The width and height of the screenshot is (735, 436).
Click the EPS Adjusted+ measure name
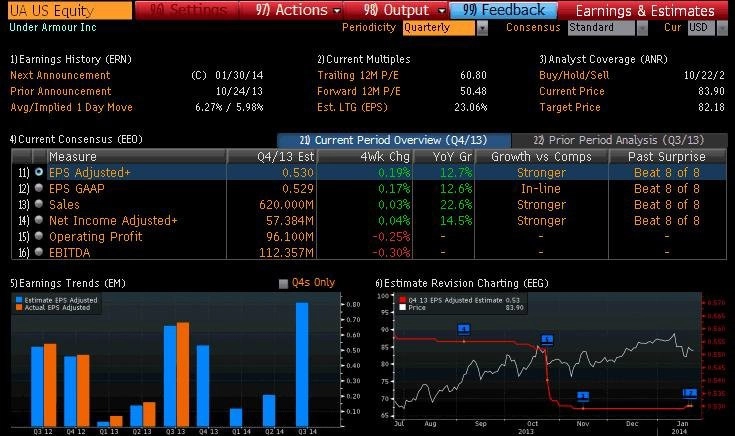pos(89,173)
